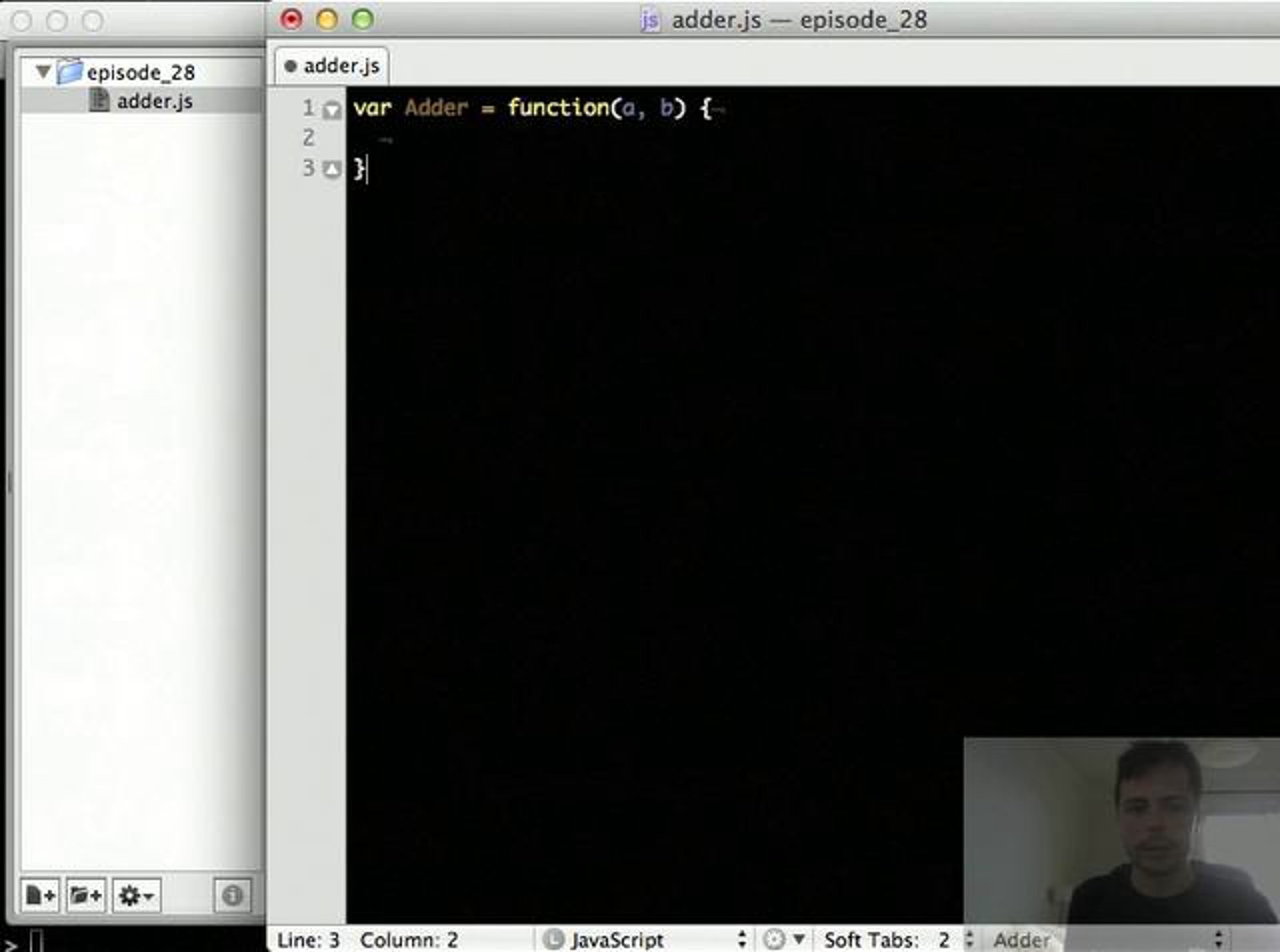This screenshot has width=1280, height=952.
Task: Open the gear action menu in drawer
Action: [136, 895]
